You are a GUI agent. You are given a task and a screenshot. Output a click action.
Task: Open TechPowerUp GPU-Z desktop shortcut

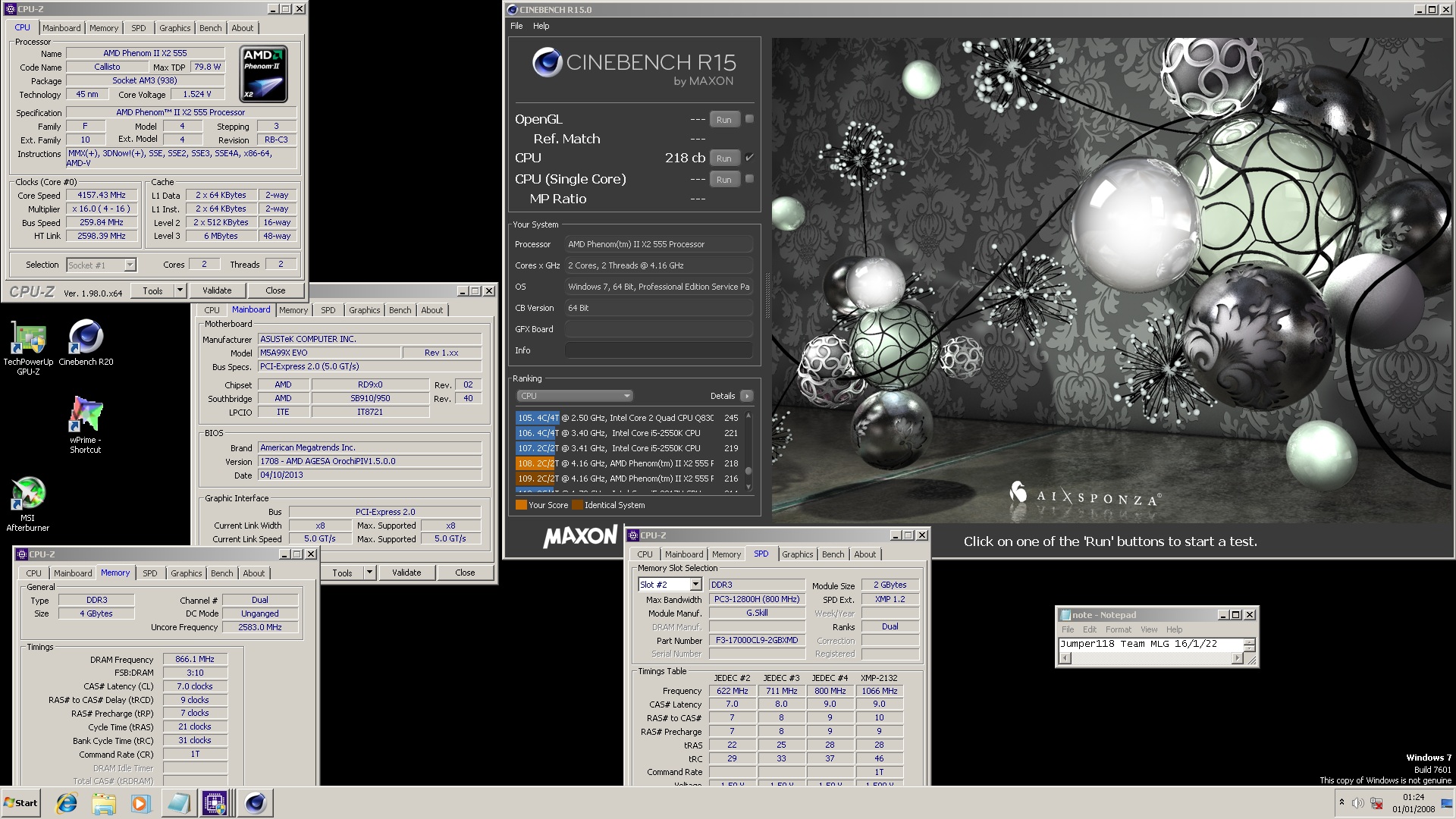[x=28, y=348]
